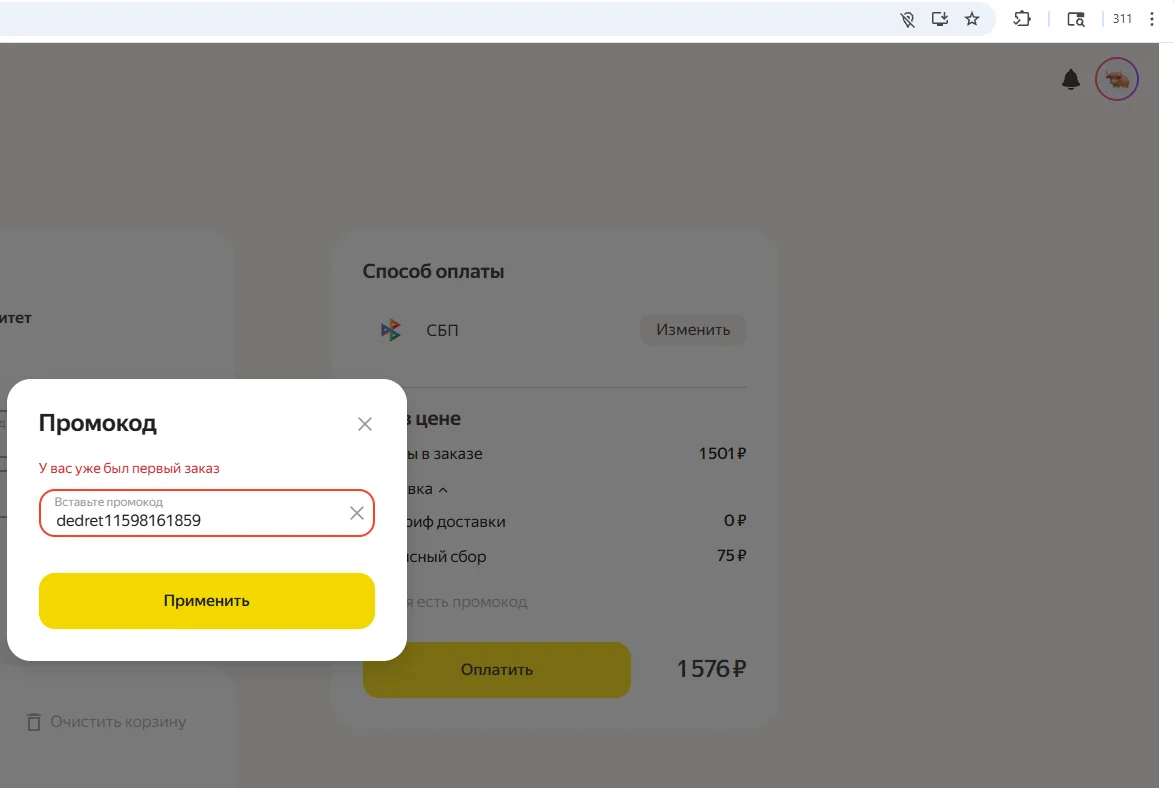Click the trash can icon by корзину

[x=34, y=722]
